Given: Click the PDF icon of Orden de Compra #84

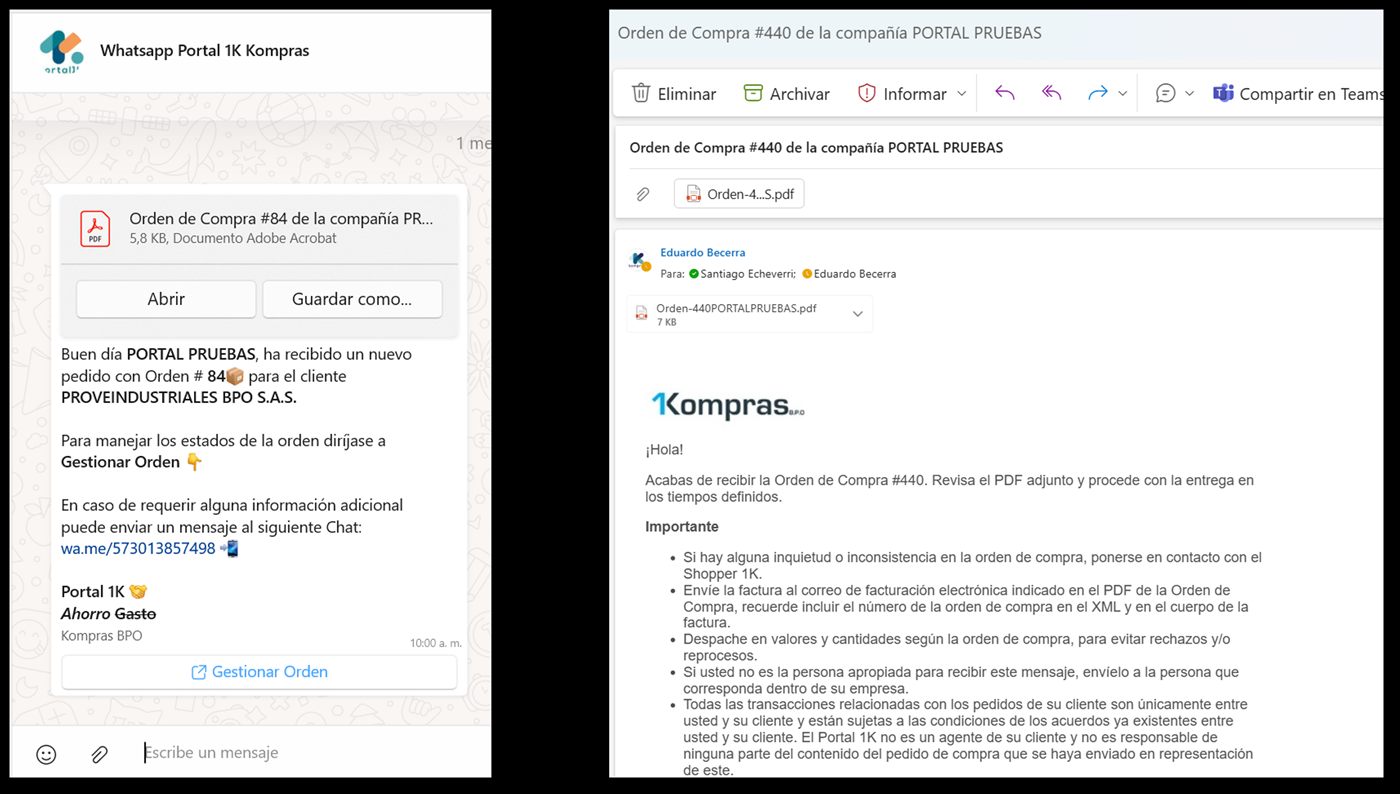Looking at the screenshot, I should (x=95, y=229).
